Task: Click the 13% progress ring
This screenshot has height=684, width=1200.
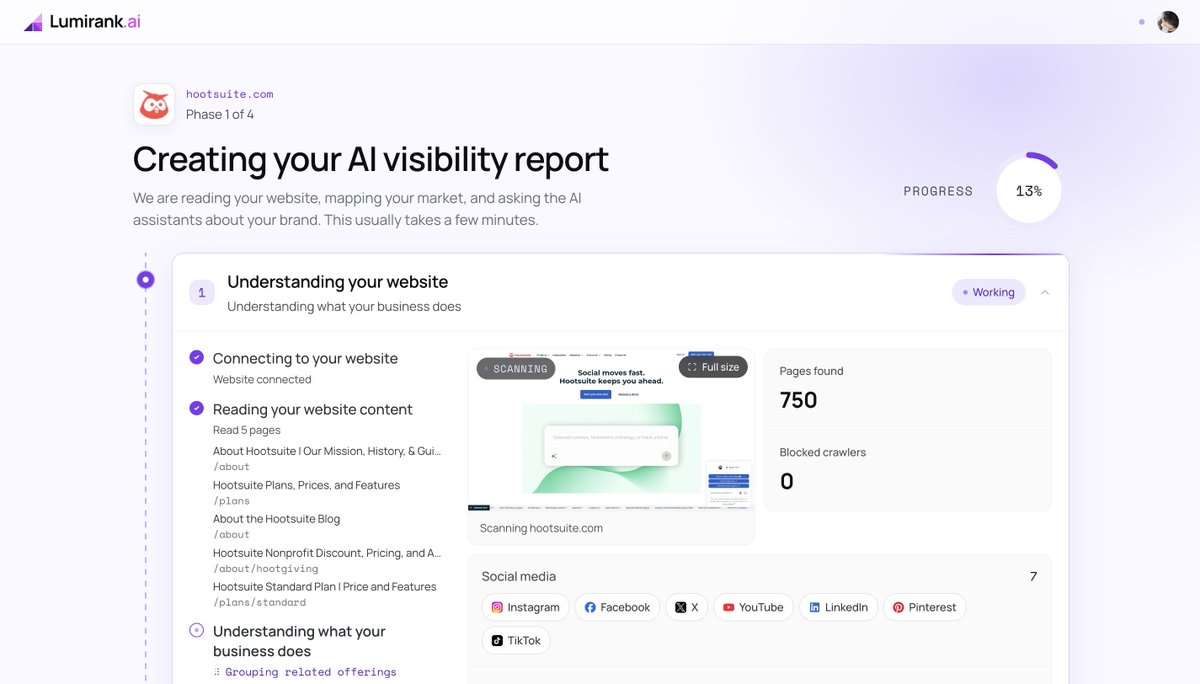Action: 1028,190
